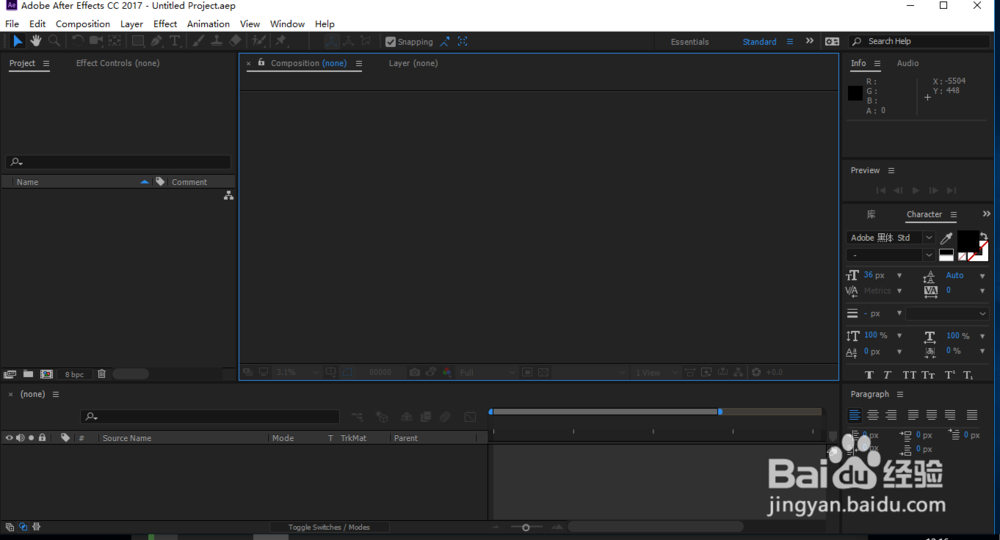
Task: Toggle the composition panel lock icon
Action: 261,62
